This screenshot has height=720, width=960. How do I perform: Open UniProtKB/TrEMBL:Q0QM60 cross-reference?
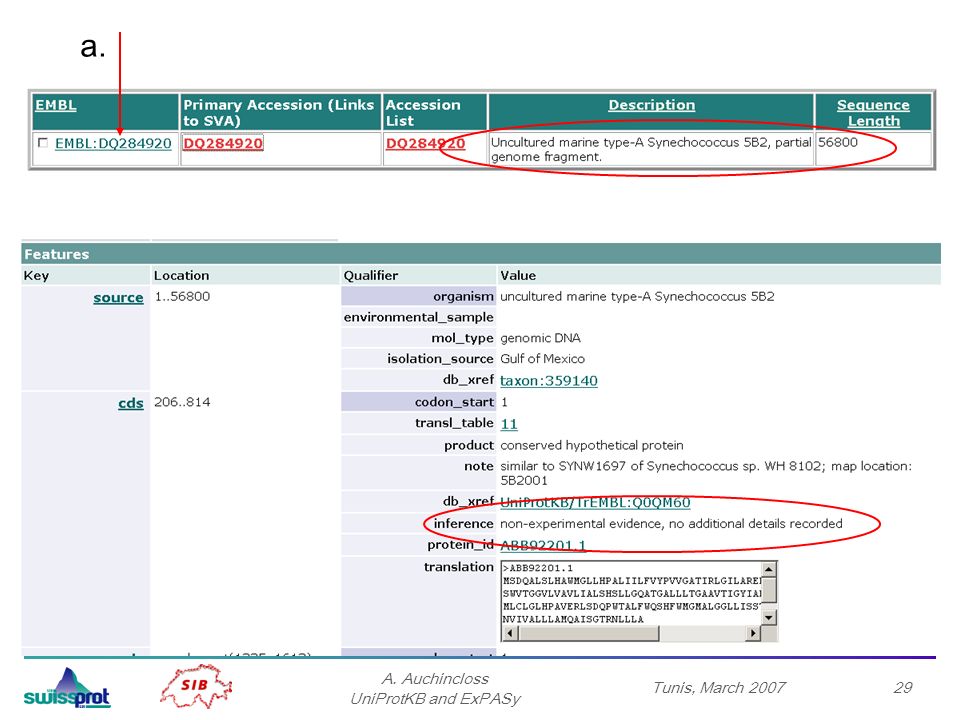coord(595,503)
